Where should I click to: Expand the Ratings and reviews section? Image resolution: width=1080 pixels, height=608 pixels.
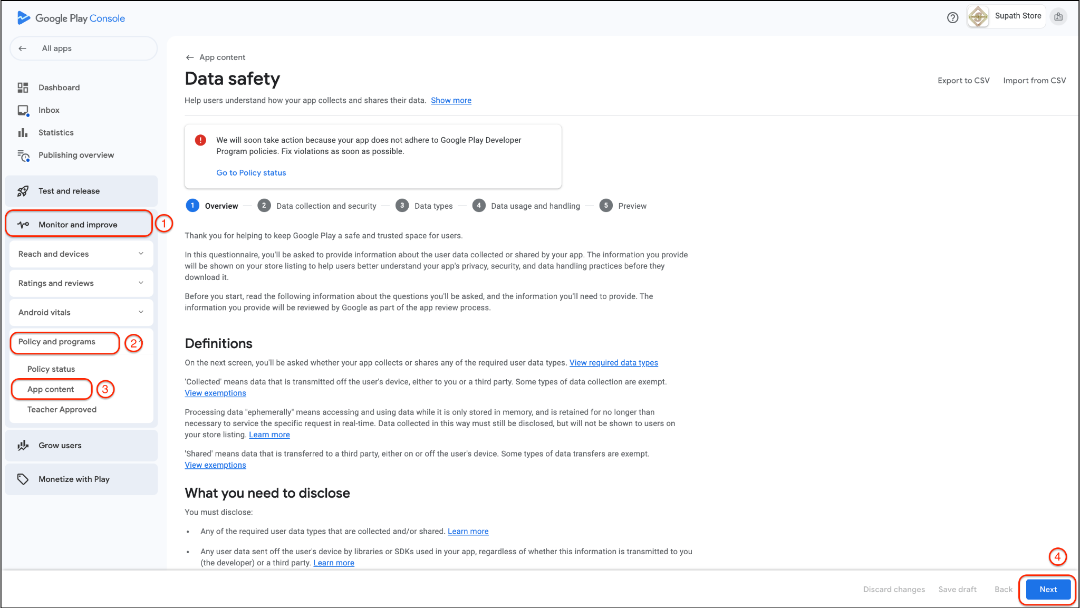click(x=141, y=283)
